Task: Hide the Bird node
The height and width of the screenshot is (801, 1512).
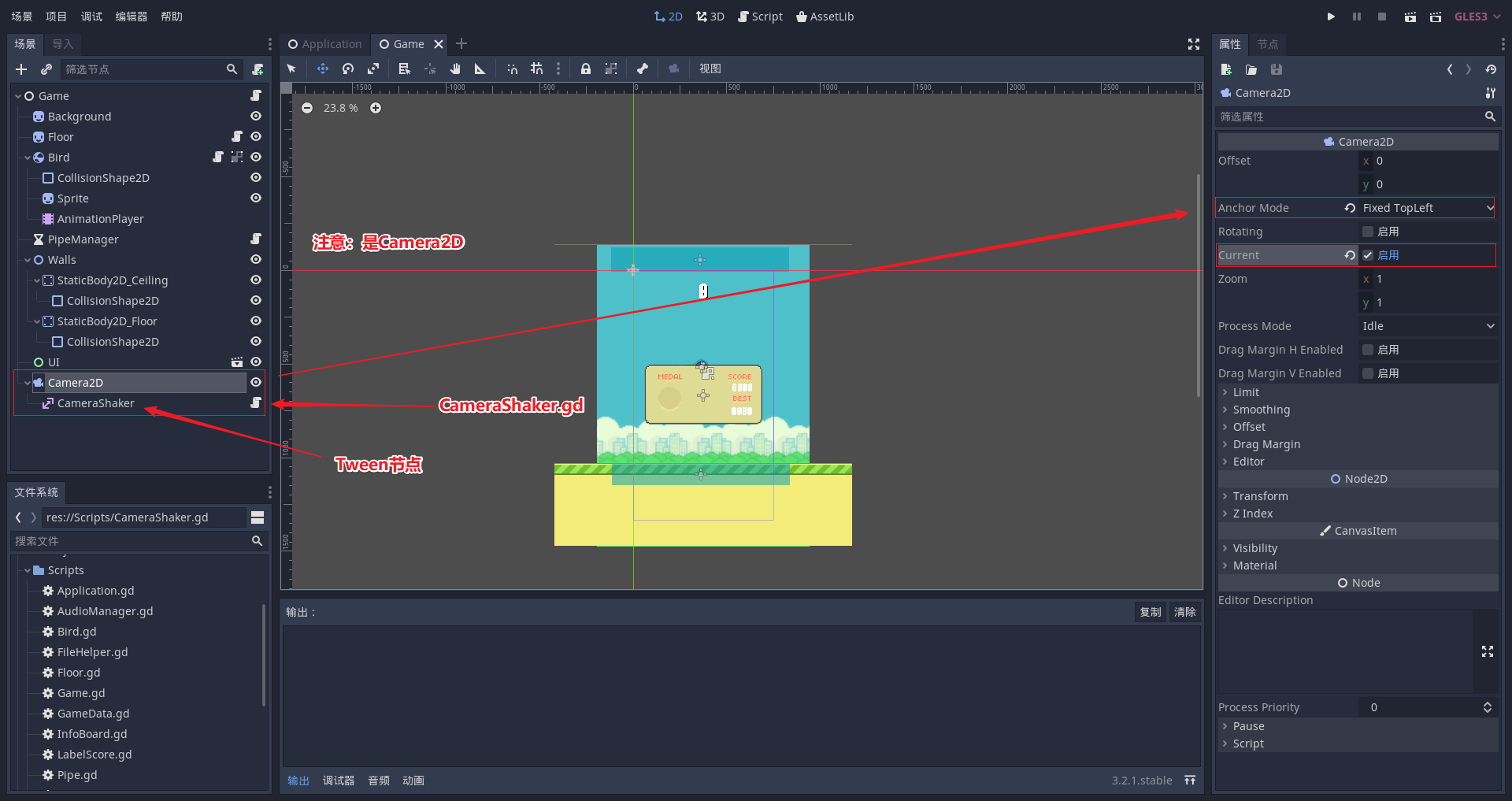Action: tap(256, 157)
